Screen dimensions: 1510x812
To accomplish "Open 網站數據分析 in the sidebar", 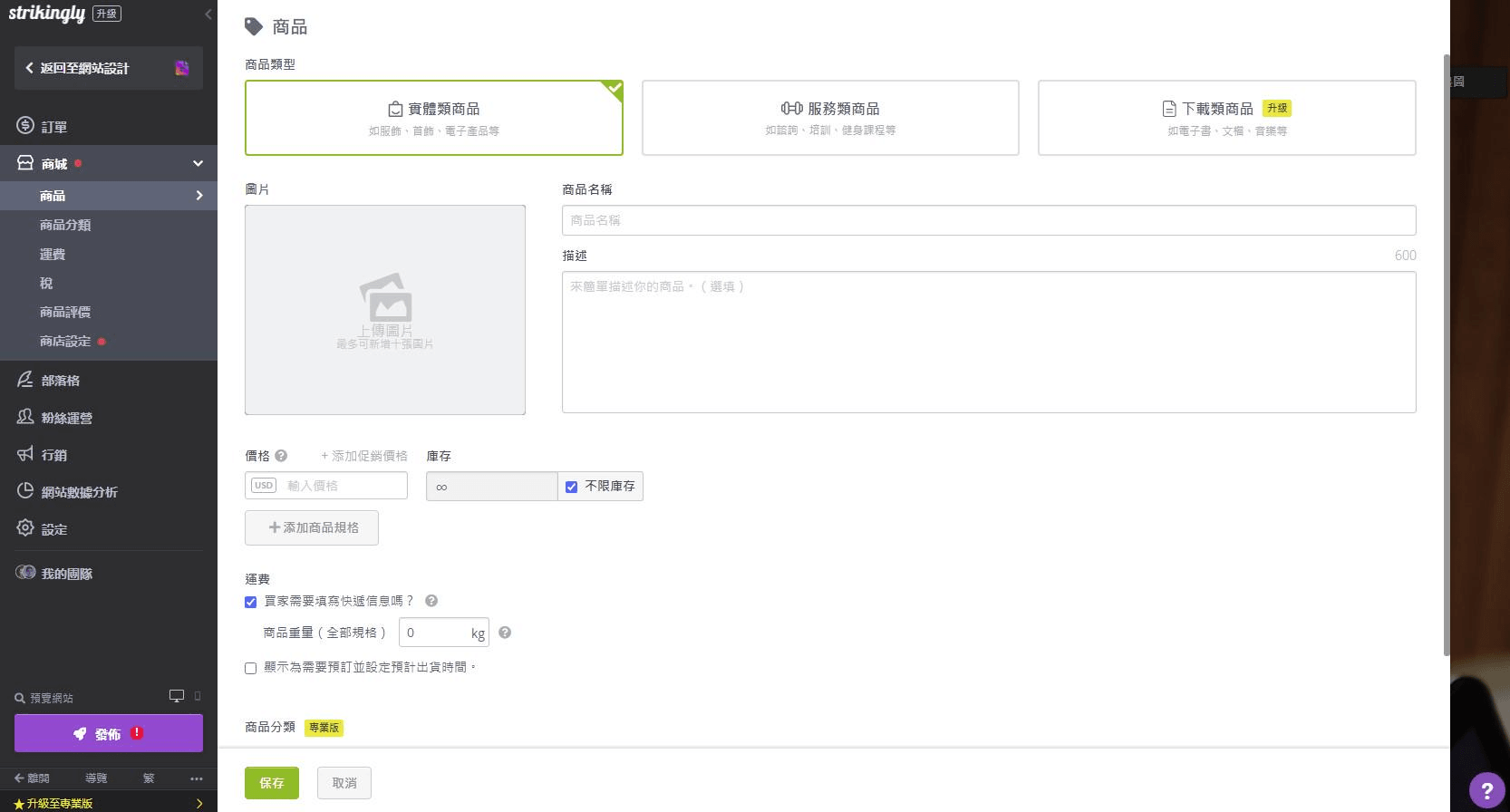I will 80,492.
